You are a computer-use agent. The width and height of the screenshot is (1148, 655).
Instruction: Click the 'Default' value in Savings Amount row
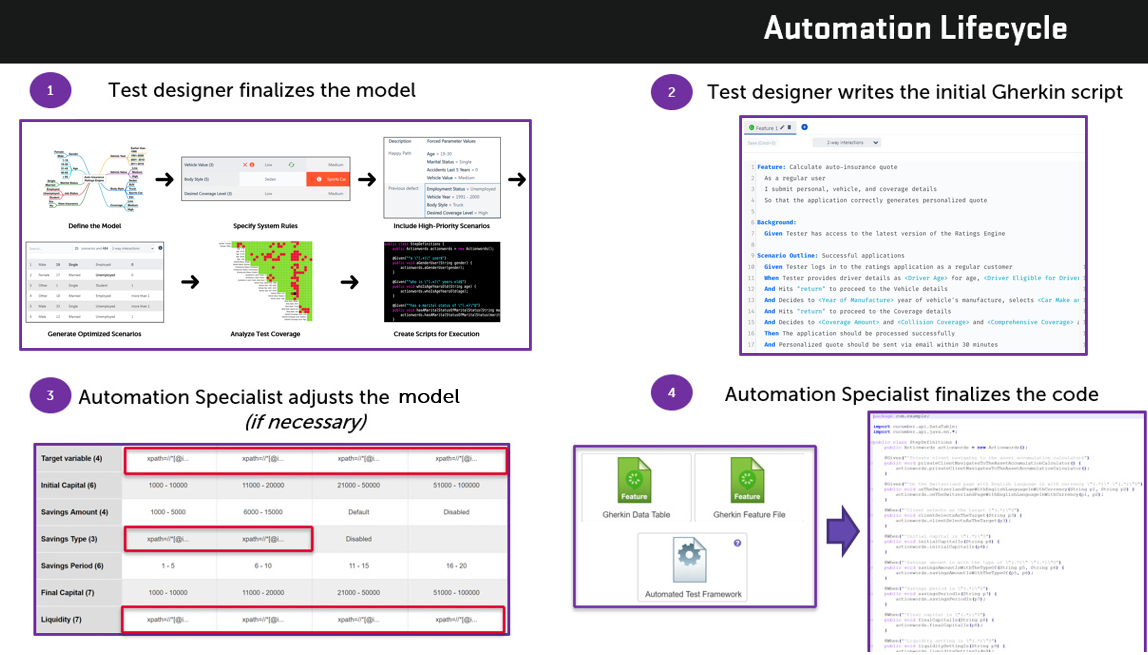pos(359,512)
